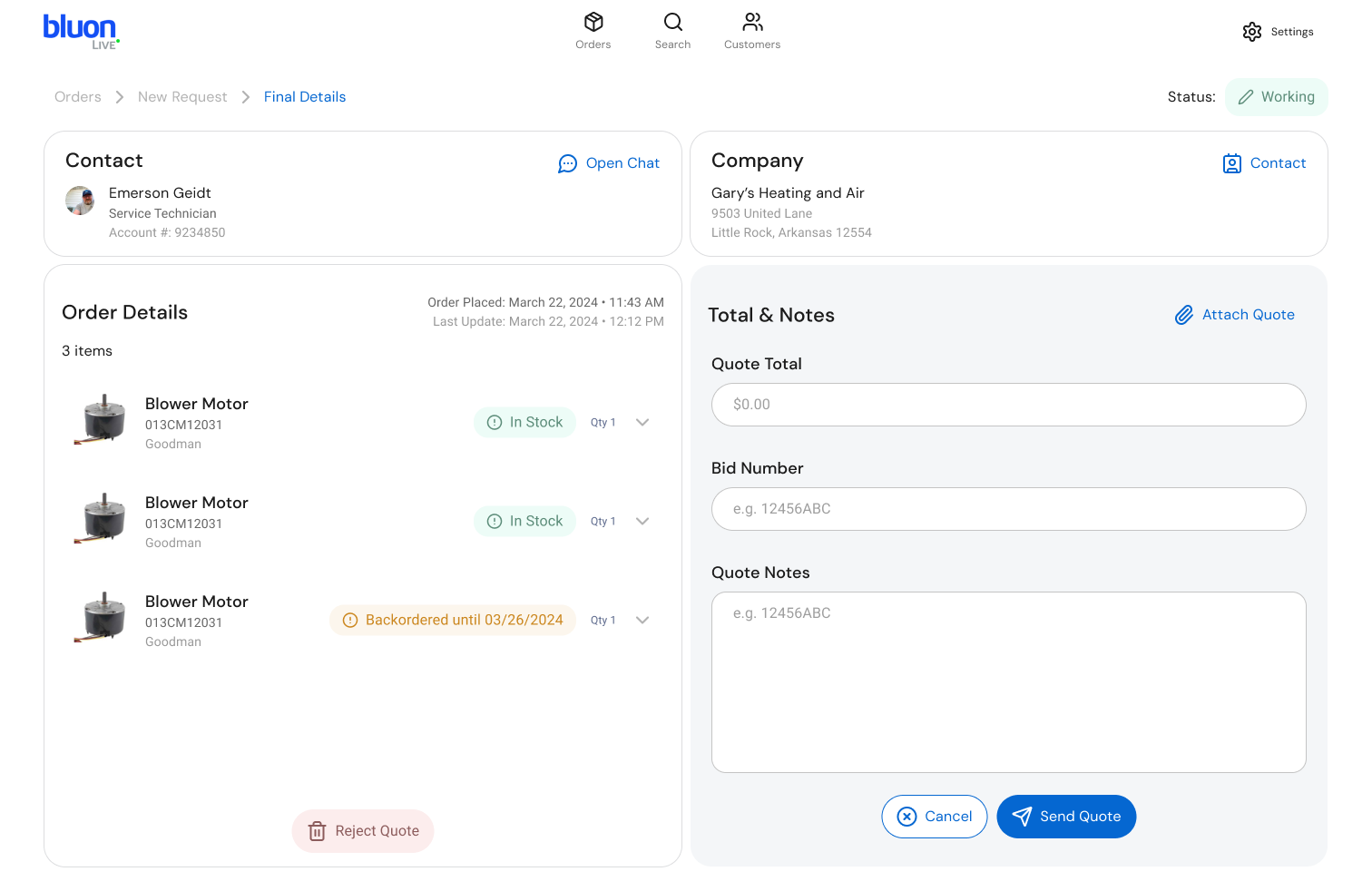1372x891 pixels.
Task: Click the X icon on Cancel button
Action: (906, 817)
